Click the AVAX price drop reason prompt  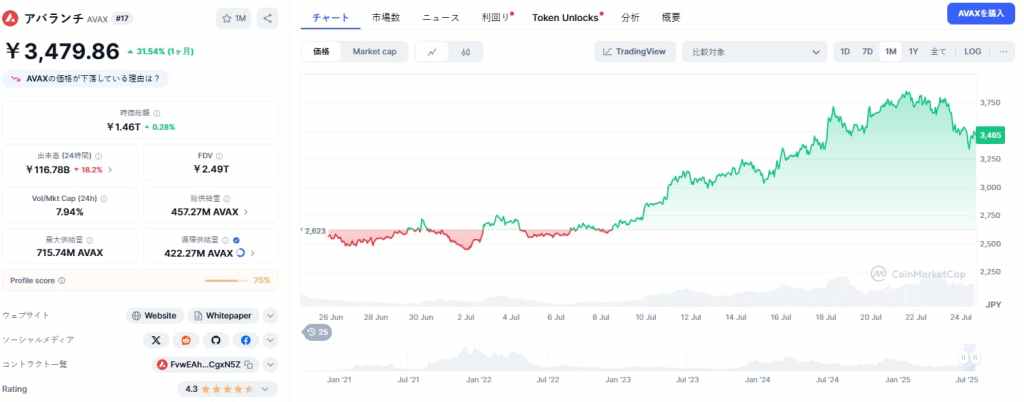[85, 79]
